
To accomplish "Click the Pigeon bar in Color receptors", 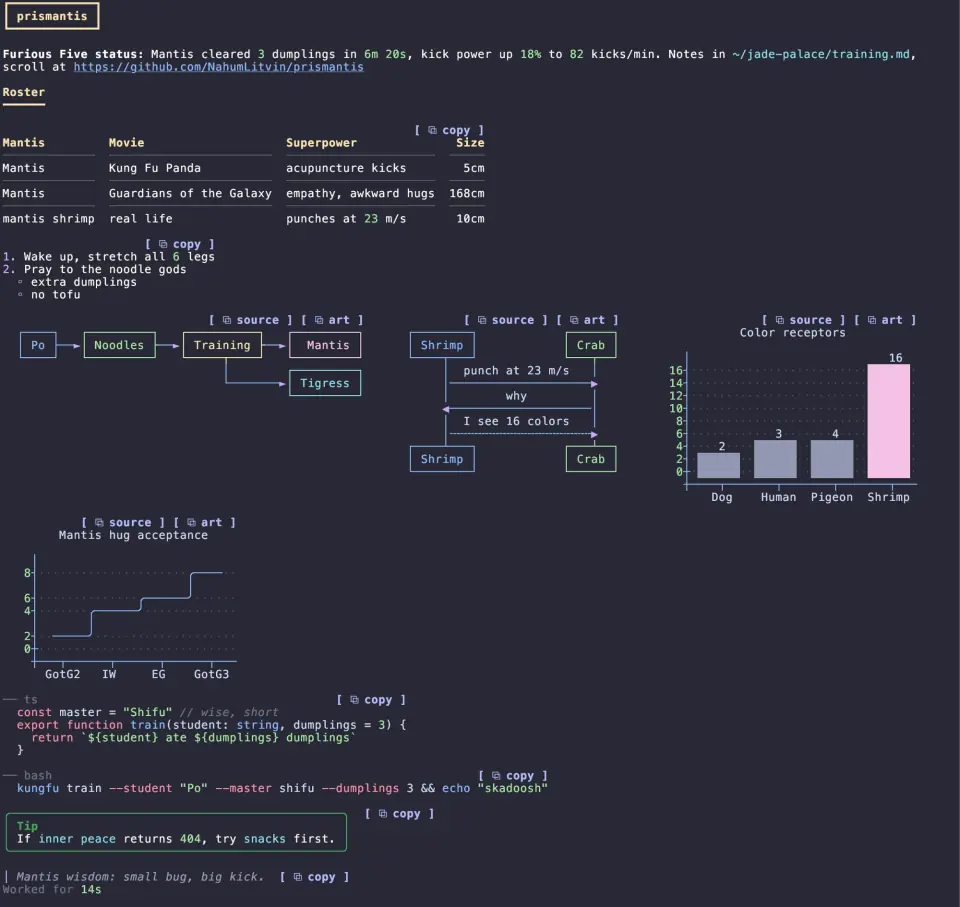I will click(832, 459).
